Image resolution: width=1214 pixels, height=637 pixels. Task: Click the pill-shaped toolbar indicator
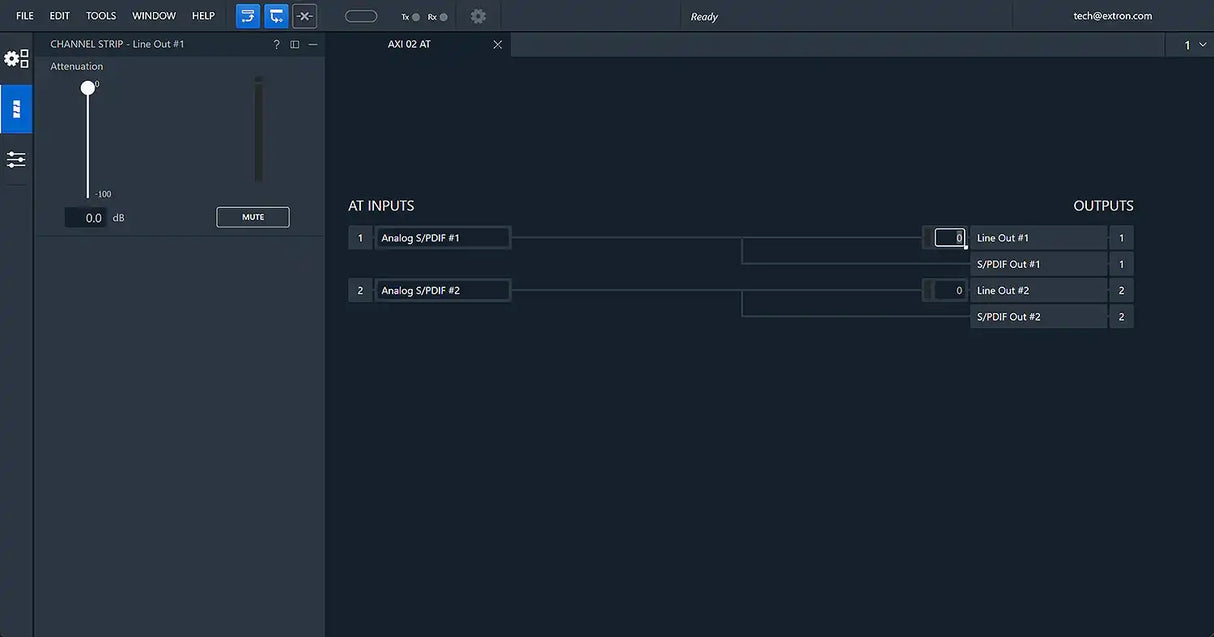click(361, 16)
